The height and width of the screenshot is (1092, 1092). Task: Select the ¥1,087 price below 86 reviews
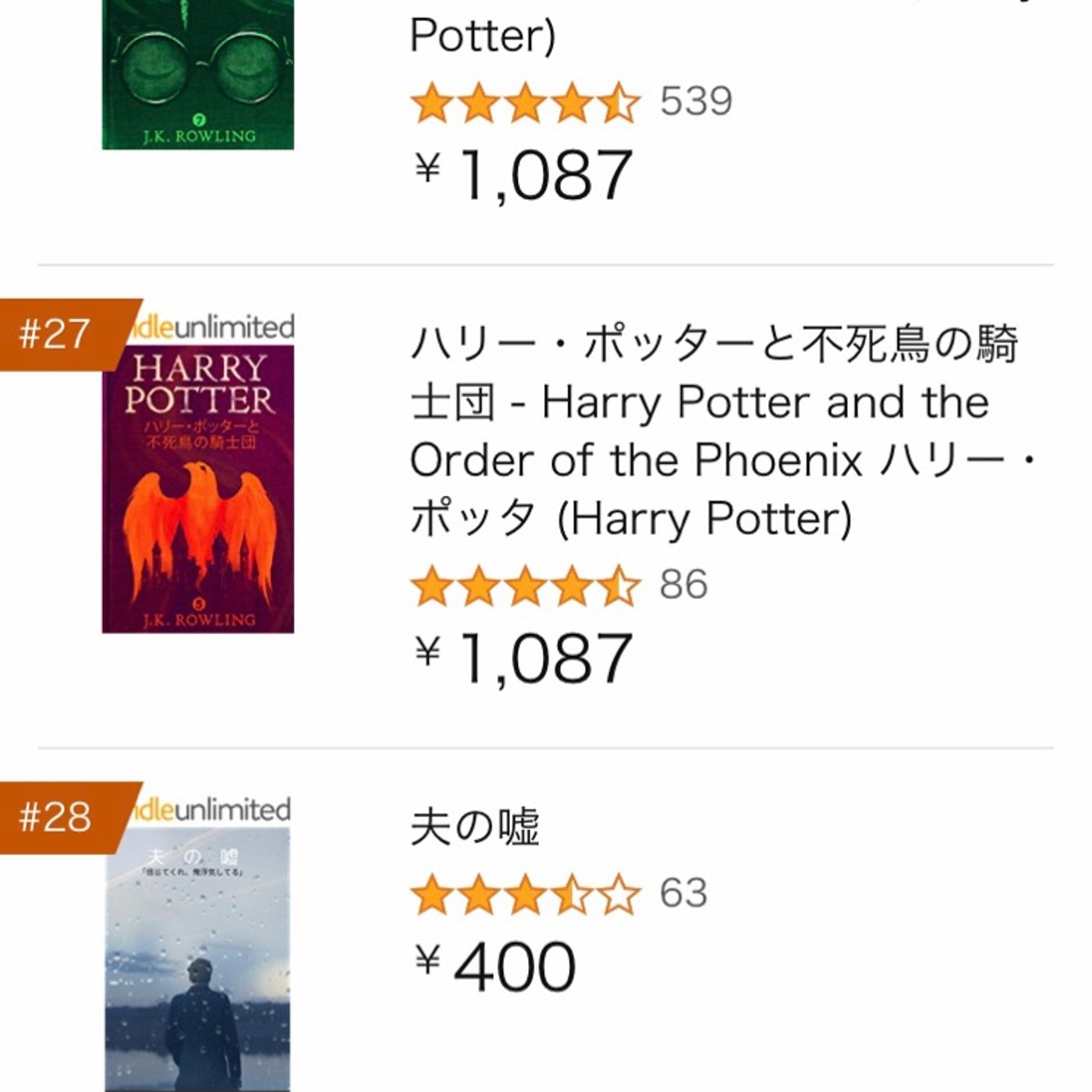coord(523,659)
